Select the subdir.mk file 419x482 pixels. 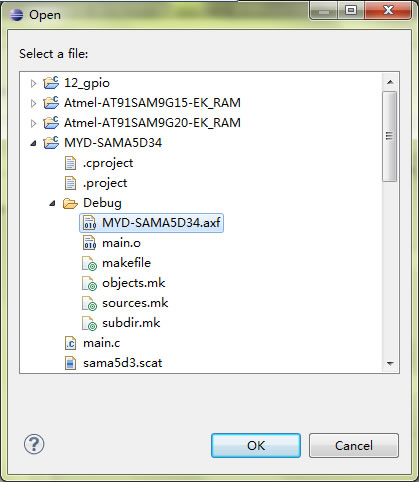coord(131,323)
